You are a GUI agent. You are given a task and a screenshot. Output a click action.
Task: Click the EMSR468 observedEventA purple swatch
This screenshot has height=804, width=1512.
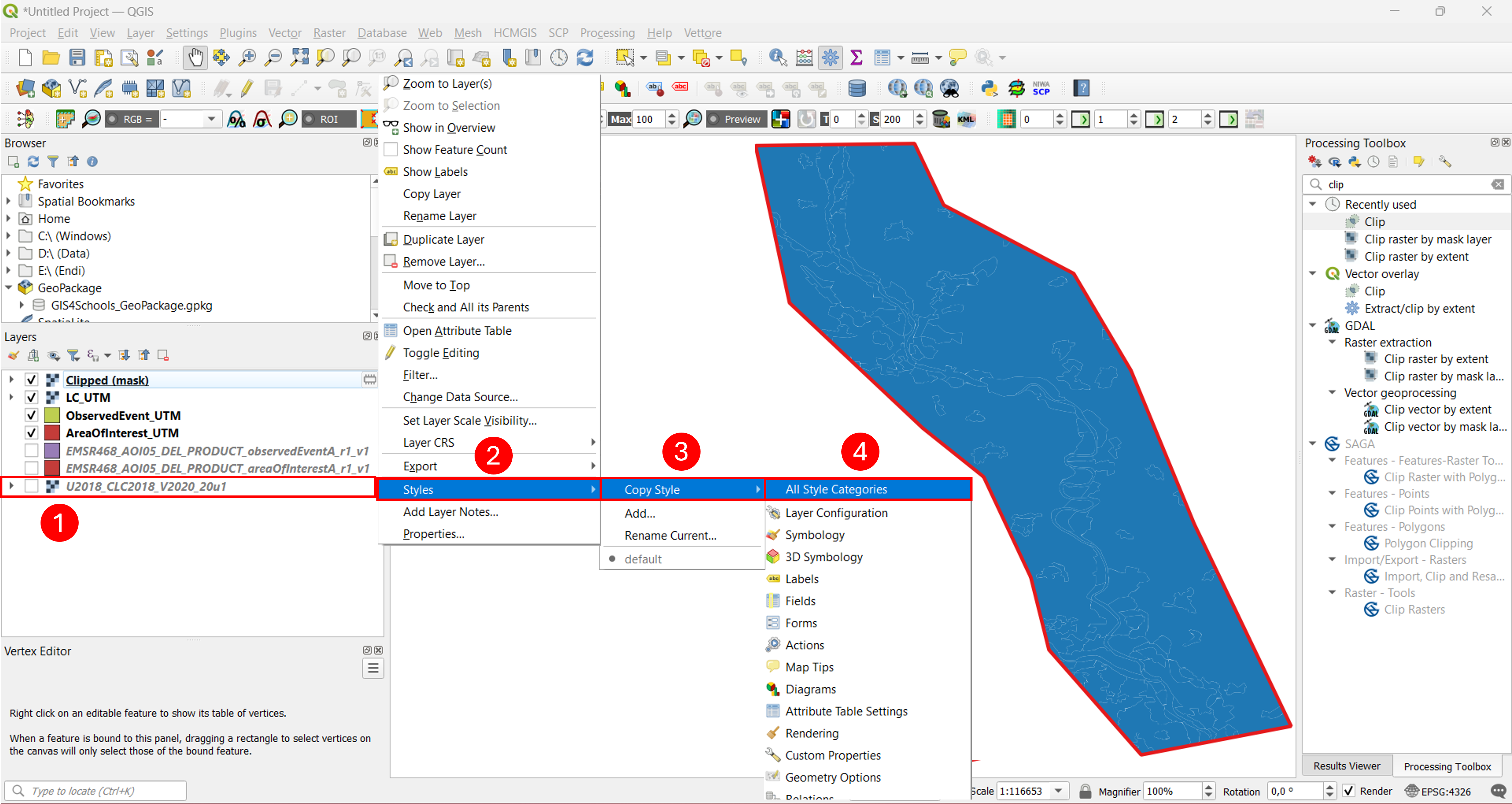coord(52,451)
